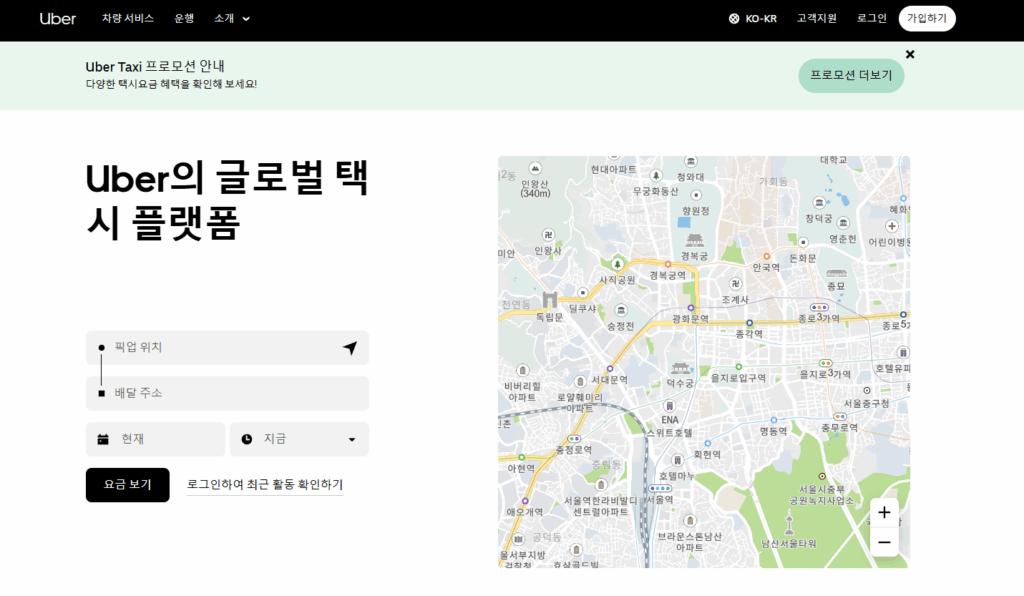This screenshot has height=596, width=1024.
Task: Click the 서울중구청 marker on map
Action: [867, 390]
